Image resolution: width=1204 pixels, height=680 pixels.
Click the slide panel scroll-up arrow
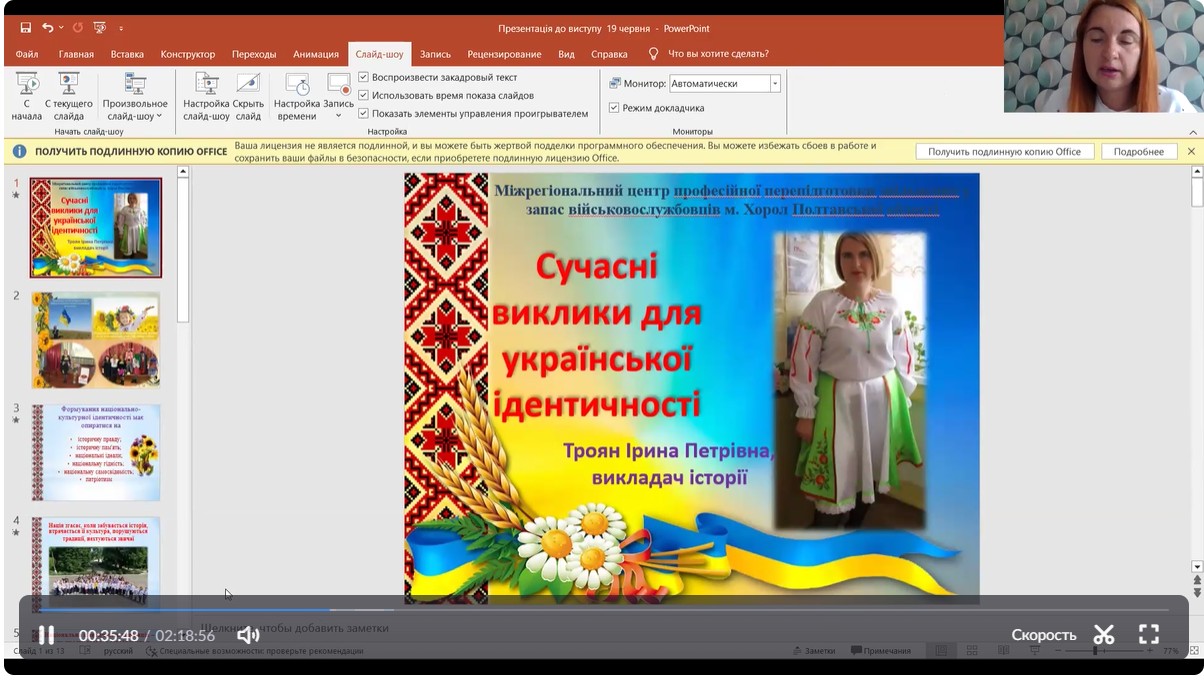click(183, 172)
